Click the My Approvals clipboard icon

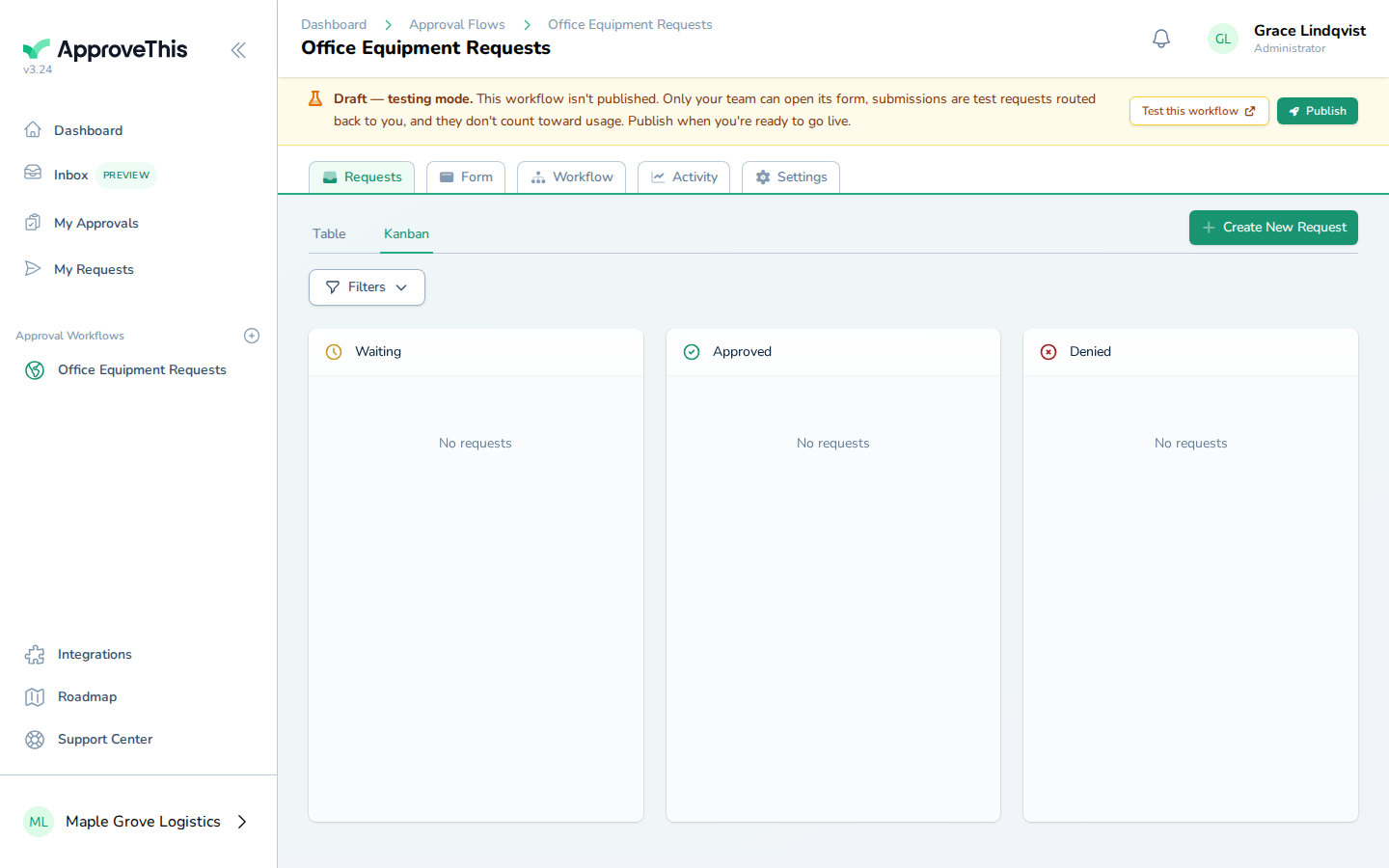pyautogui.click(x=33, y=223)
